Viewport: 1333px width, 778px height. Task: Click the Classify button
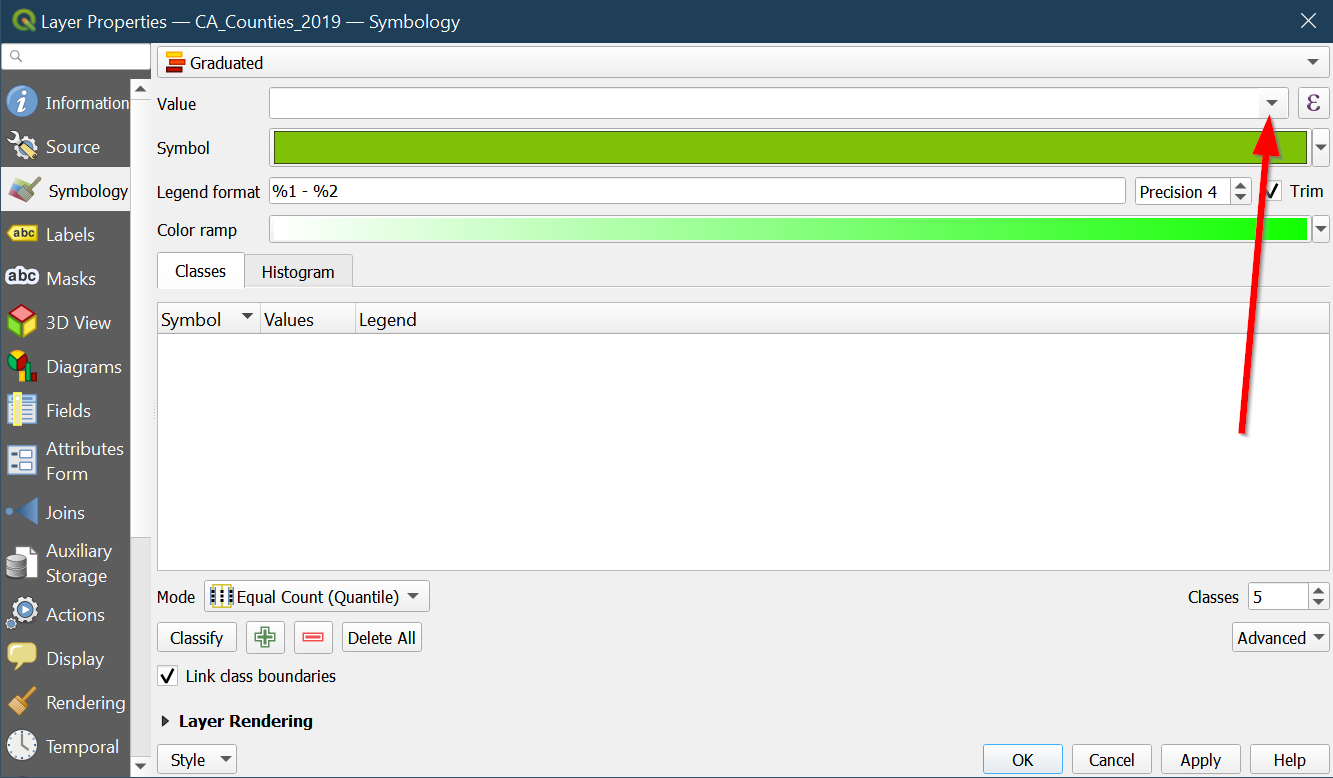click(x=197, y=638)
